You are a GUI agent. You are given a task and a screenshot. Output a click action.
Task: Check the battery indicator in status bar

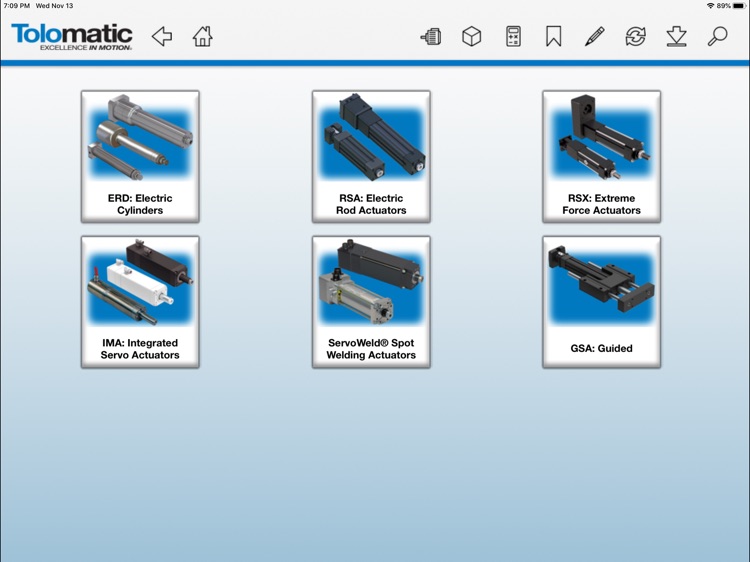coord(739,6)
